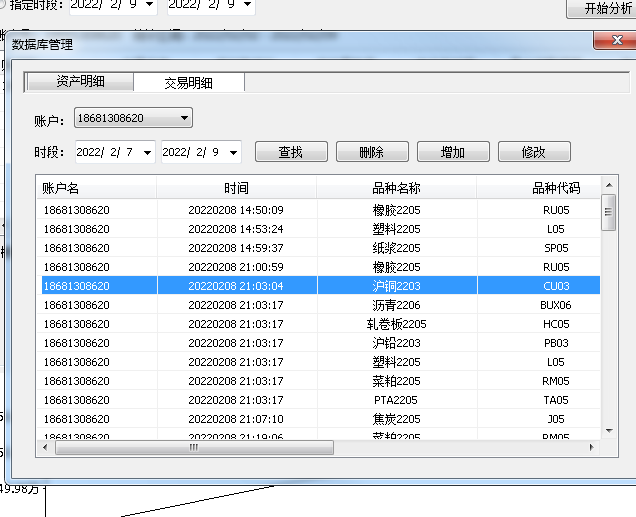The height and width of the screenshot is (517, 636).
Task: Click the 开始分析 button
Action: click(600, 9)
